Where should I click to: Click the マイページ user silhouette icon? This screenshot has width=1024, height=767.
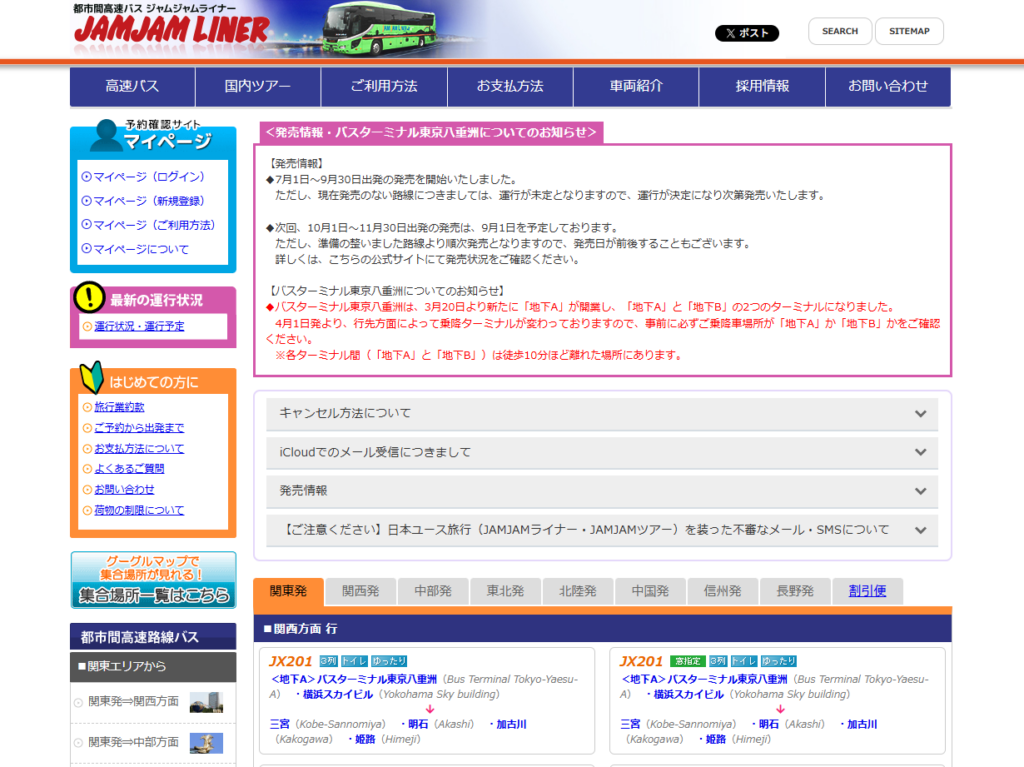pyautogui.click(x=104, y=135)
